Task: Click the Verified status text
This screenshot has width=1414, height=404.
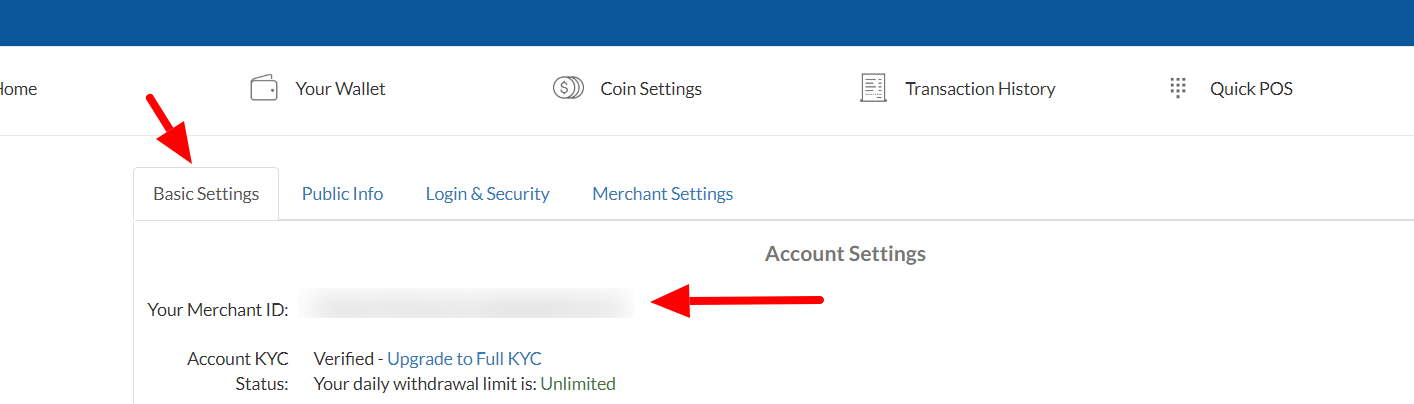Action: tap(342, 359)
